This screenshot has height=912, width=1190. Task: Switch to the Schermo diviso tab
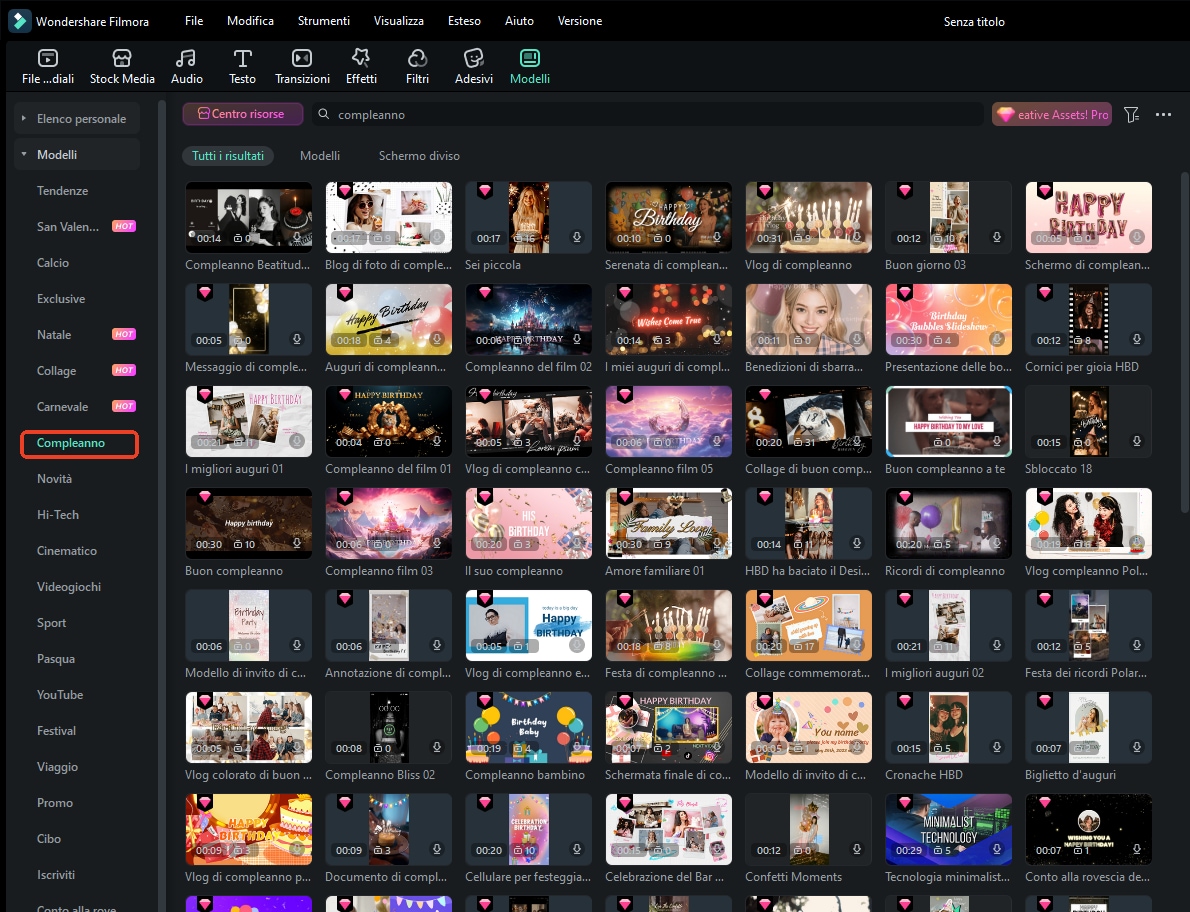419,156
